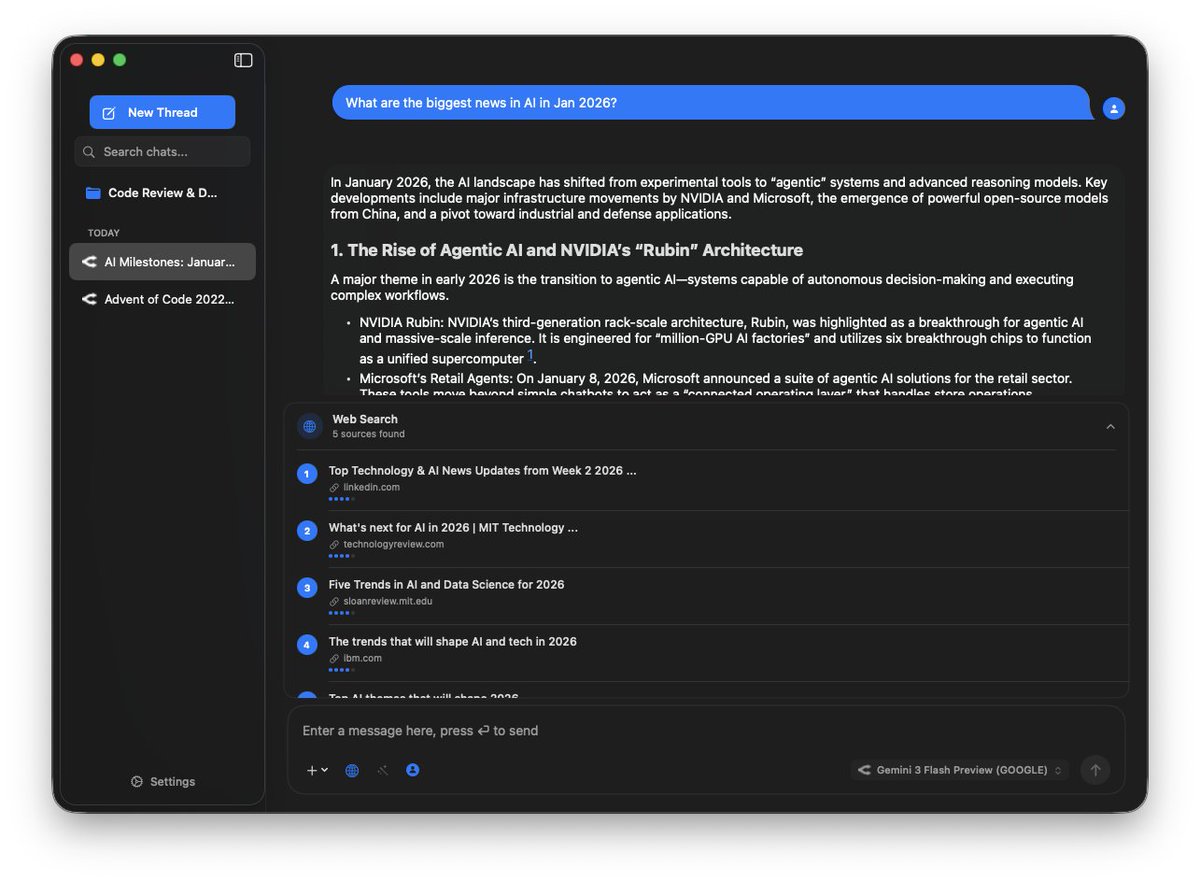Click the send arrow button

1095,770
